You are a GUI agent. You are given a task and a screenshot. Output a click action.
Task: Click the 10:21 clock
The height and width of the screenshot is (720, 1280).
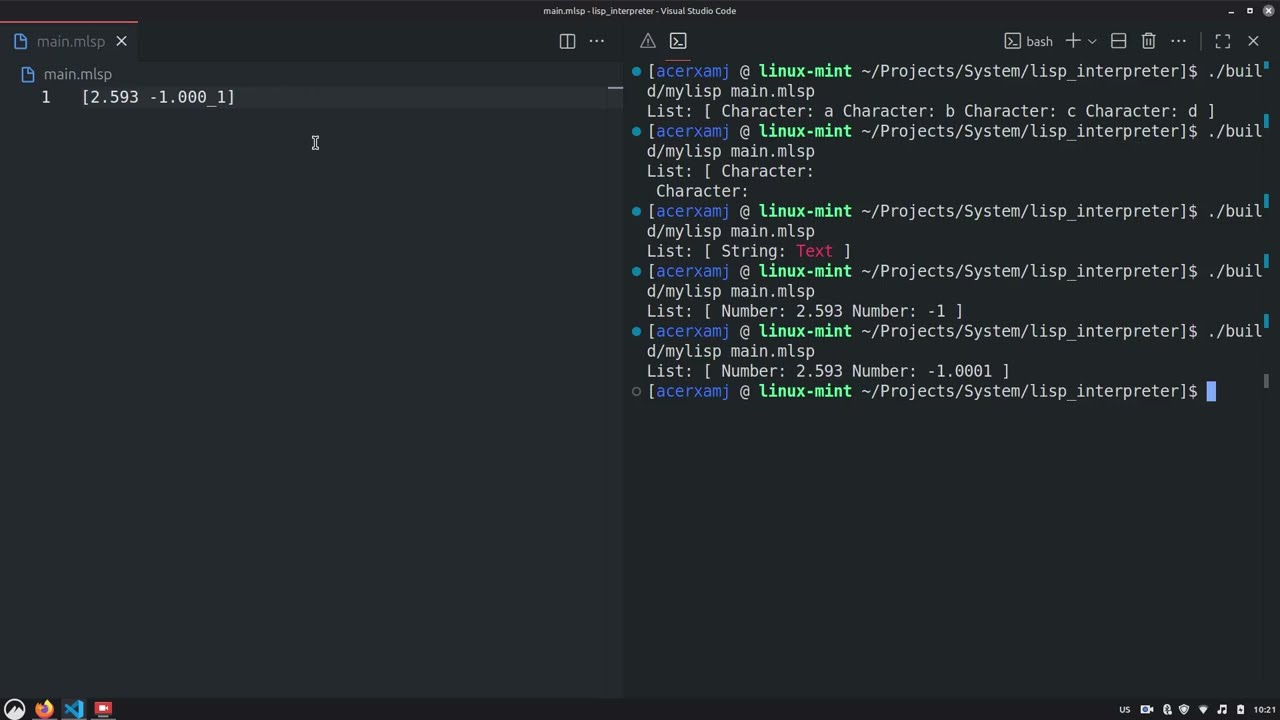[x=1264, y=710]
